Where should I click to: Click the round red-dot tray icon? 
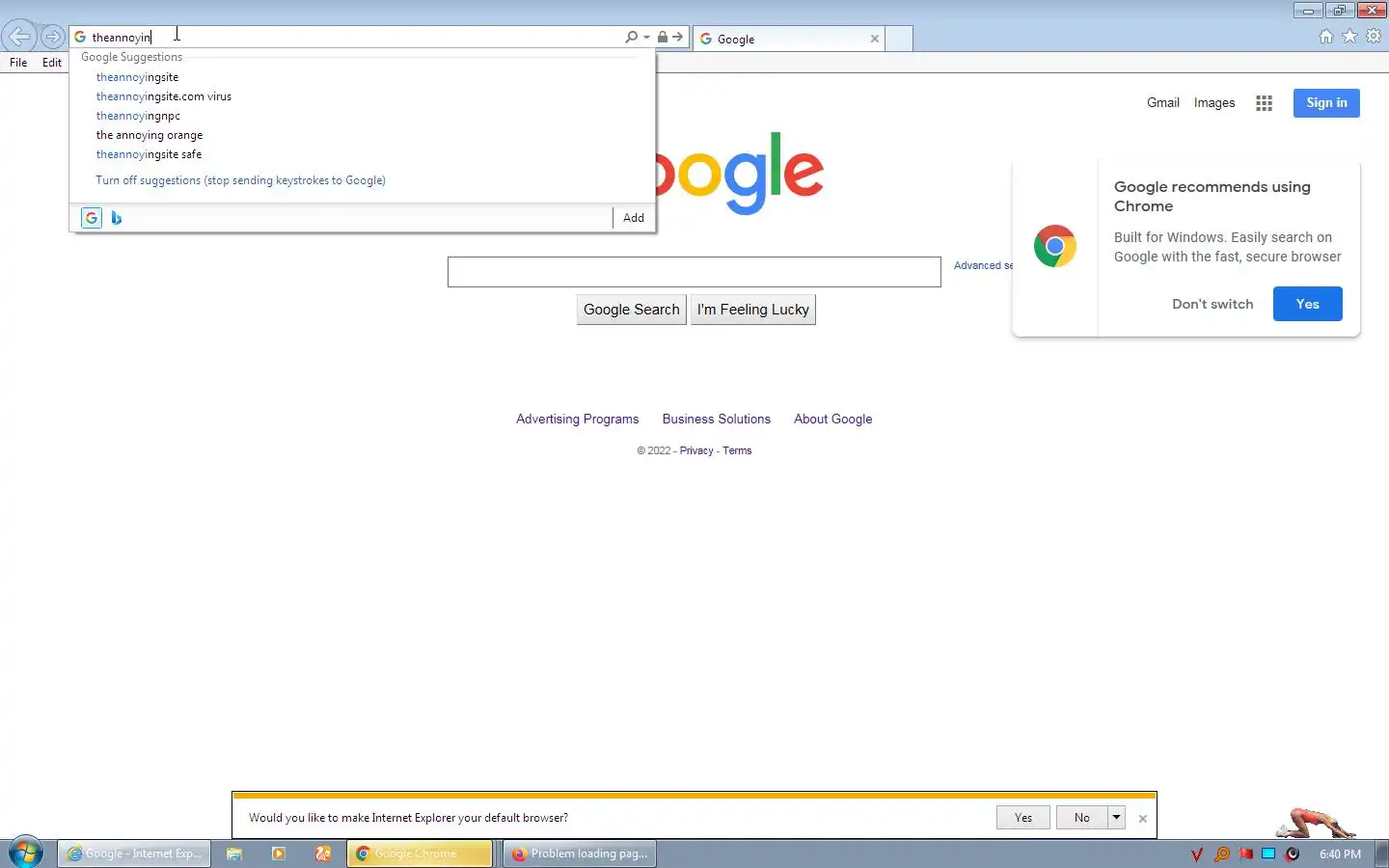[x=1293, y=854]
